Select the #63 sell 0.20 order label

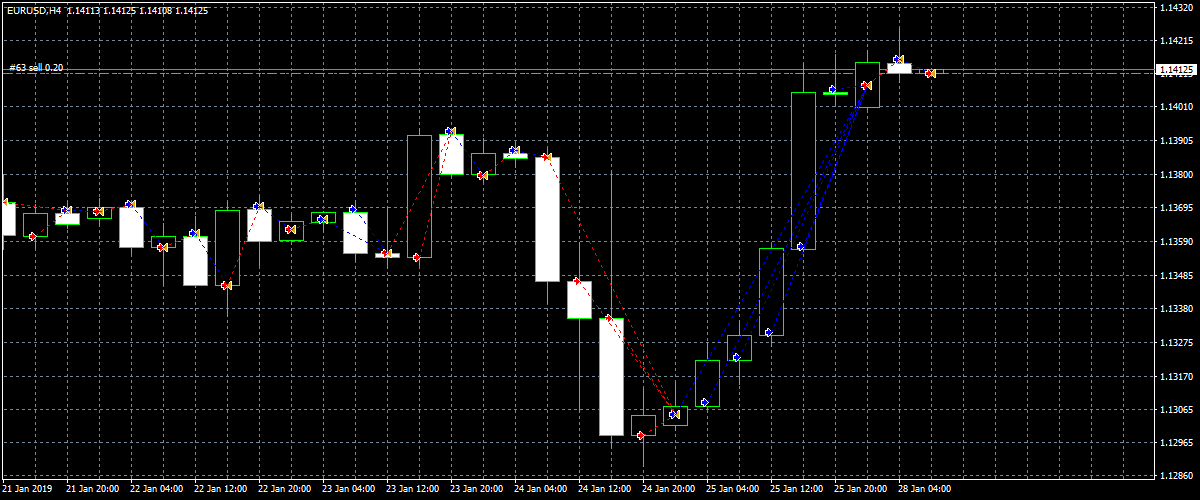[x=37, y=67]
